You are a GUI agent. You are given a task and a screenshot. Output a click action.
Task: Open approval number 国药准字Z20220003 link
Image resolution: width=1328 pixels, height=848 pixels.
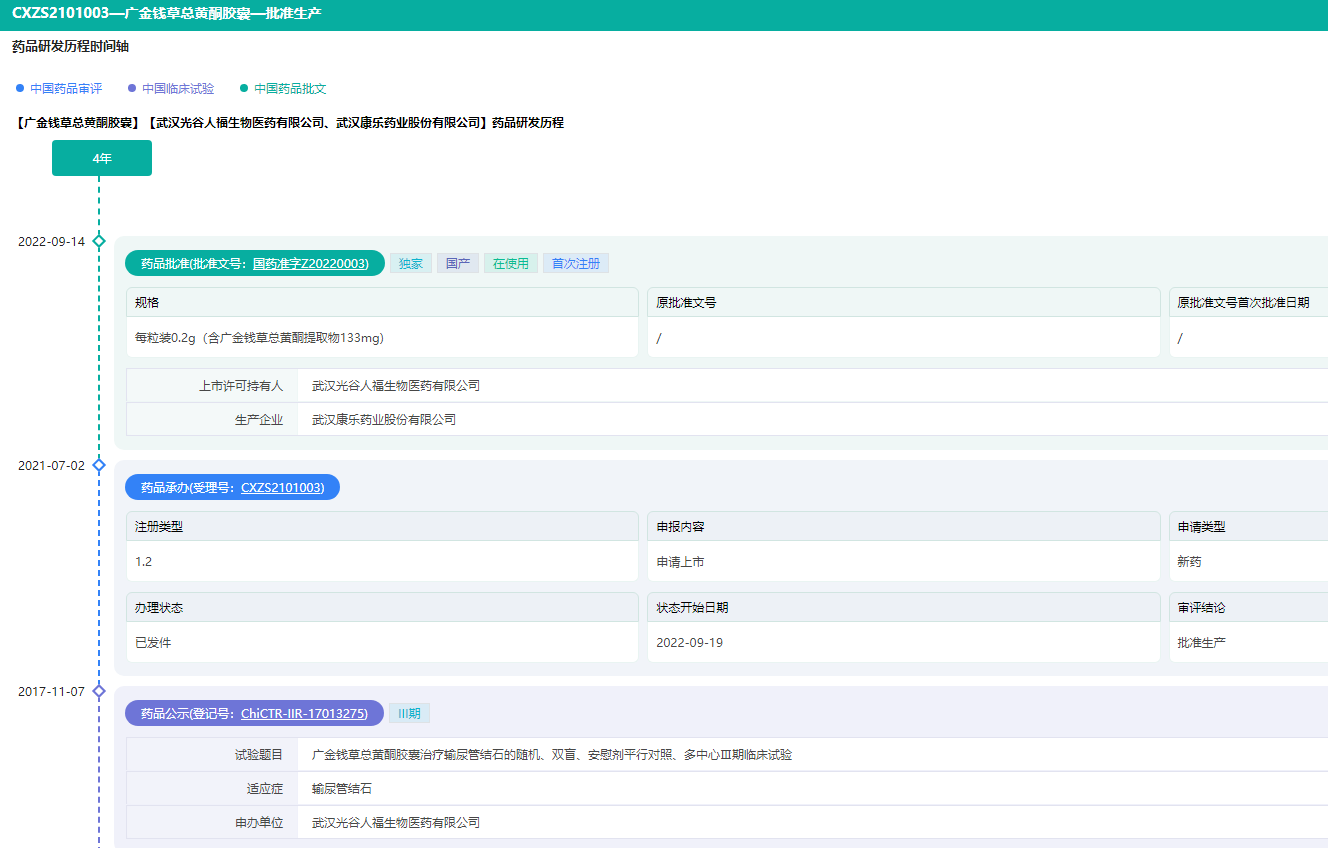point(310,264)
